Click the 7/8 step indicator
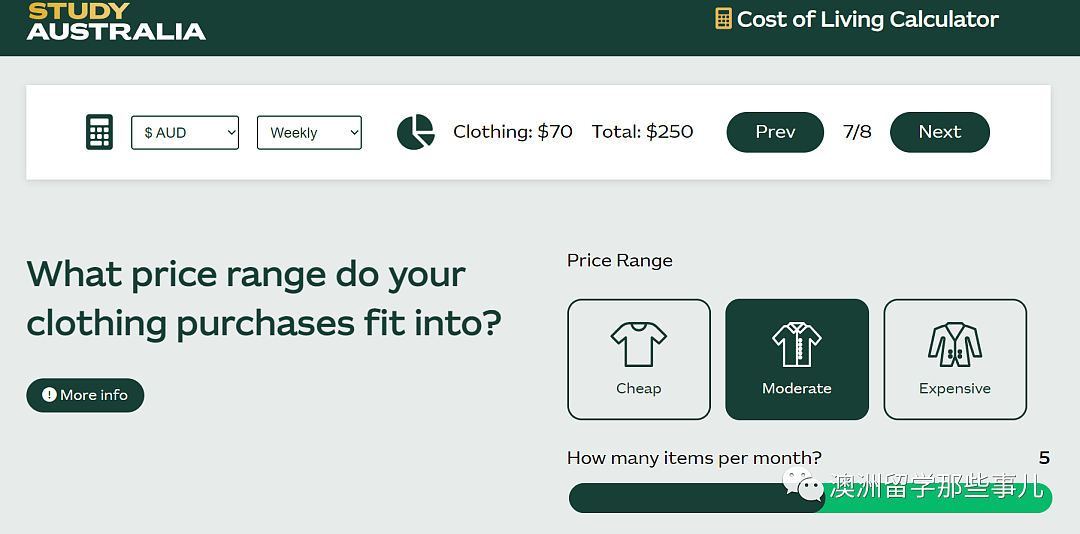This screenshot has width=1080, height=534. tap(857, 132)
